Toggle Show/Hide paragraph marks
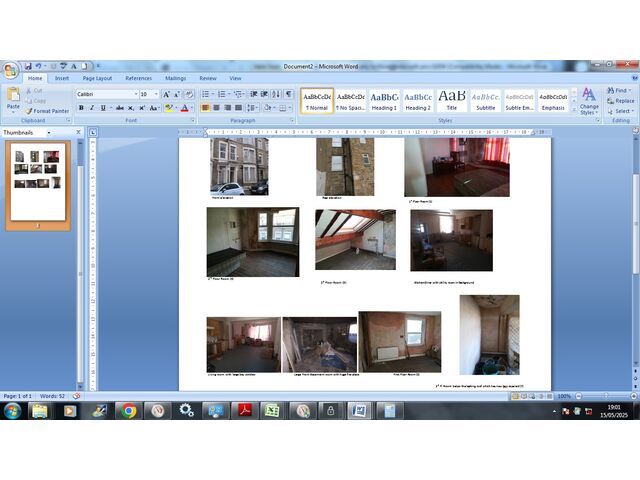 click(x=289, y=94)
